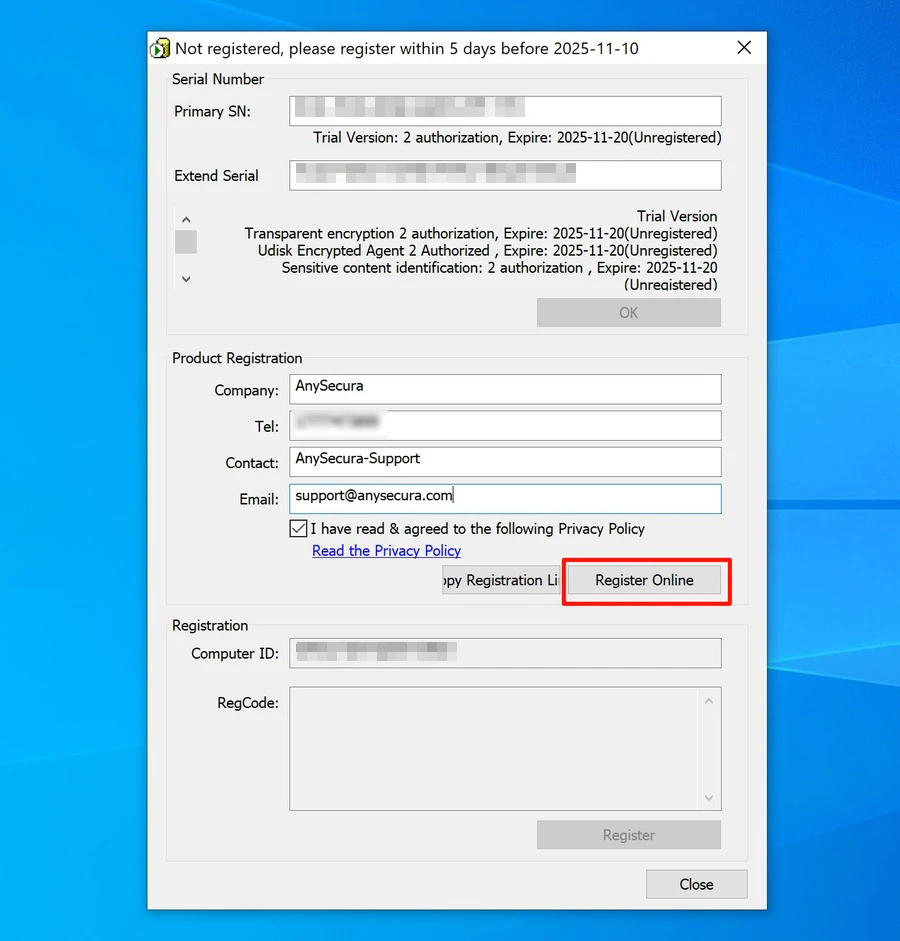Close the registration dialog with X
Image resolution: width=900 pixels, height=941 pixels.
tap(744, 47)
